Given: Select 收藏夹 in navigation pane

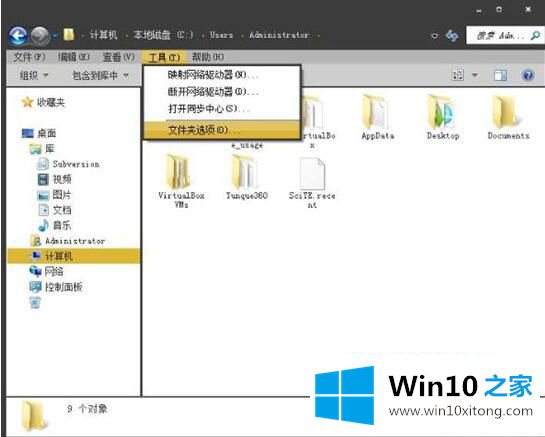Looking at the screenshot, I should [x=51, y=102].
